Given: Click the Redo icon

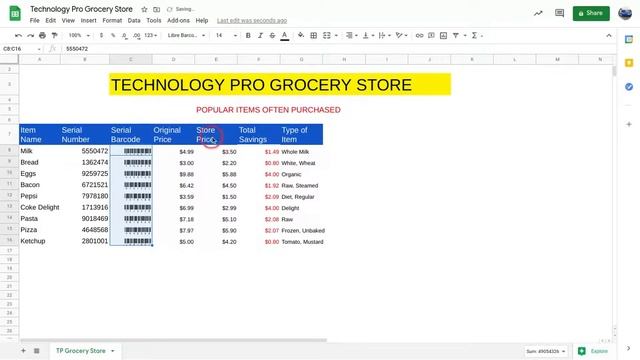Looking at the screenshot, I should tap(30, 36).
